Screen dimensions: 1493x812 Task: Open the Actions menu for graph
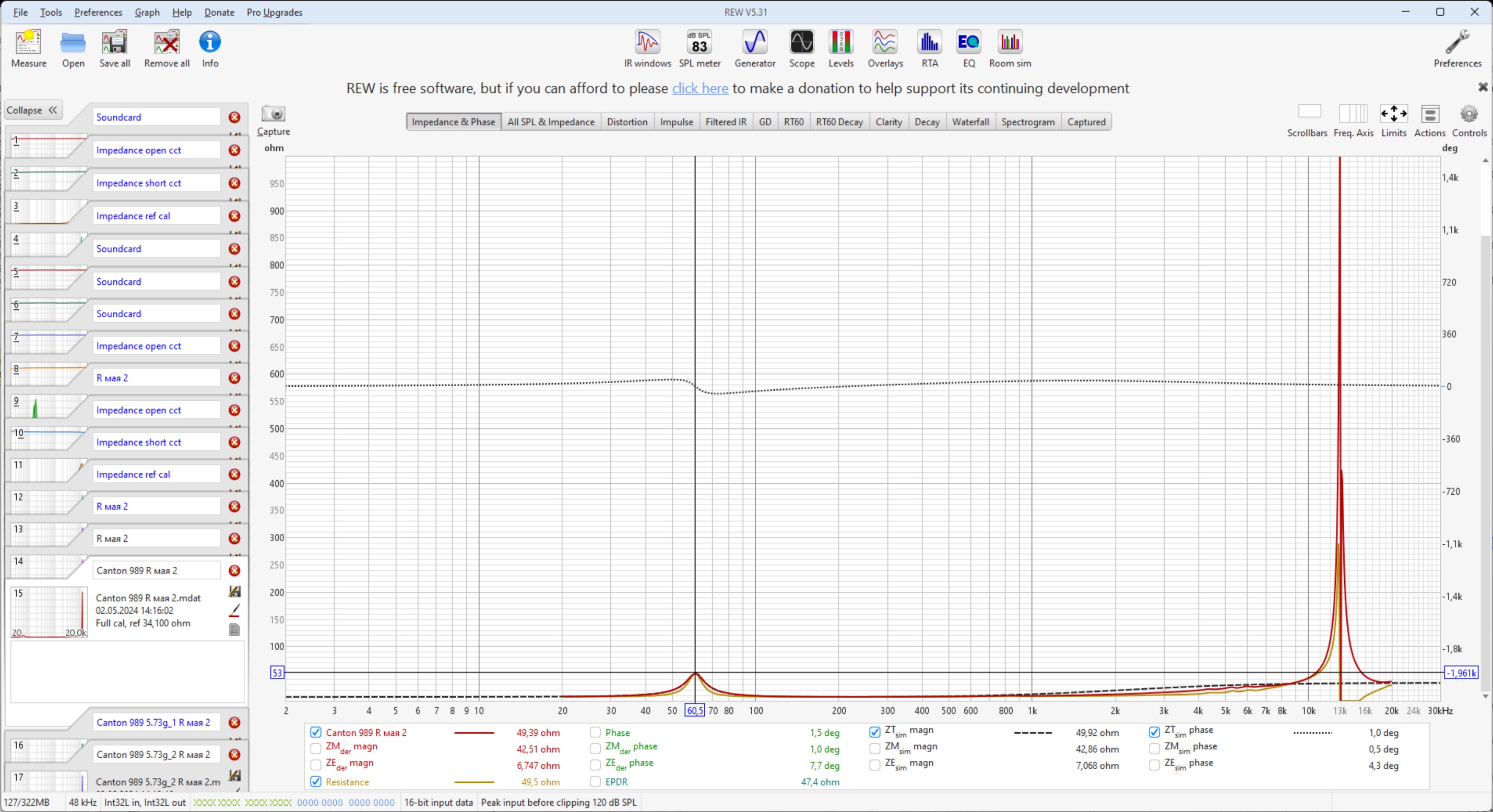point(1429,114)
